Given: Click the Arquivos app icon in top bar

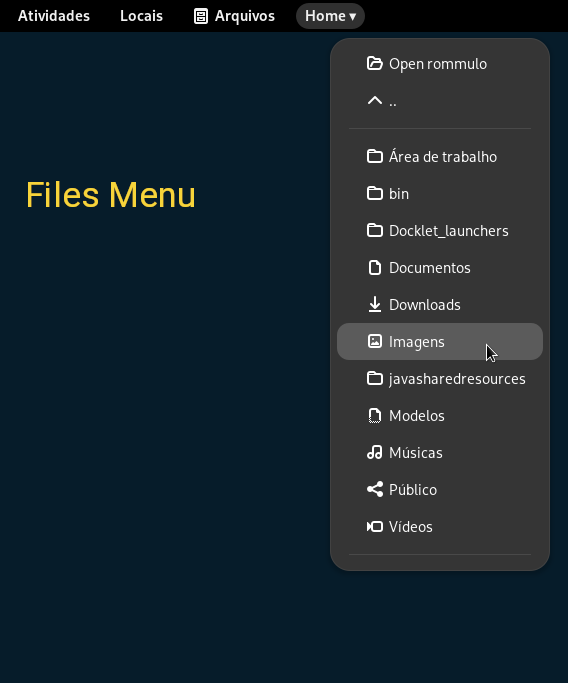Looking at the screenshot, I should click(x=200, y=16).
